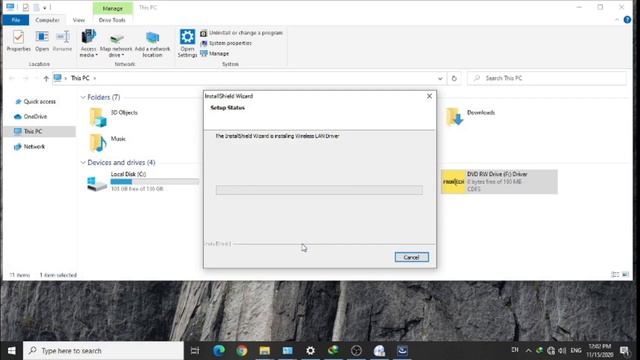The height and width of the screenshot is (360, 640).
Task: Click the Refresh button
Action: pyautogui.click(x=454, y=78)
